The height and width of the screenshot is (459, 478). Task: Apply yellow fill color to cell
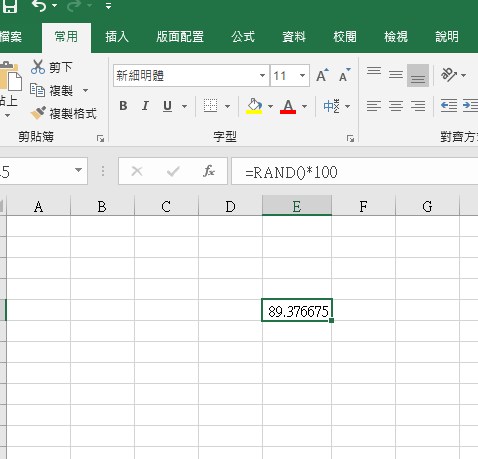[x=254, y=106]
